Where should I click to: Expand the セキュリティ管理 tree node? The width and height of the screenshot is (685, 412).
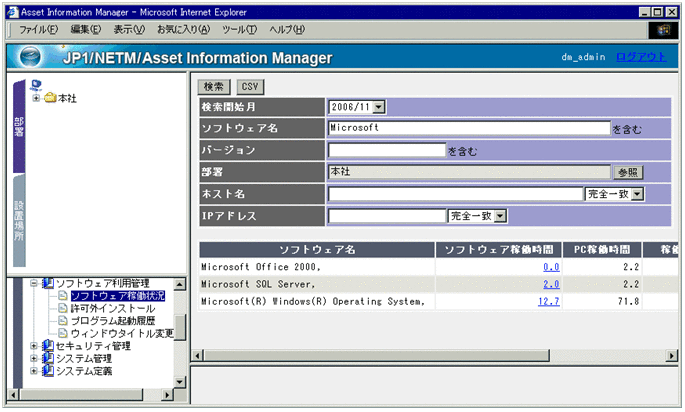pyautogui.click(x=34, y=346)
